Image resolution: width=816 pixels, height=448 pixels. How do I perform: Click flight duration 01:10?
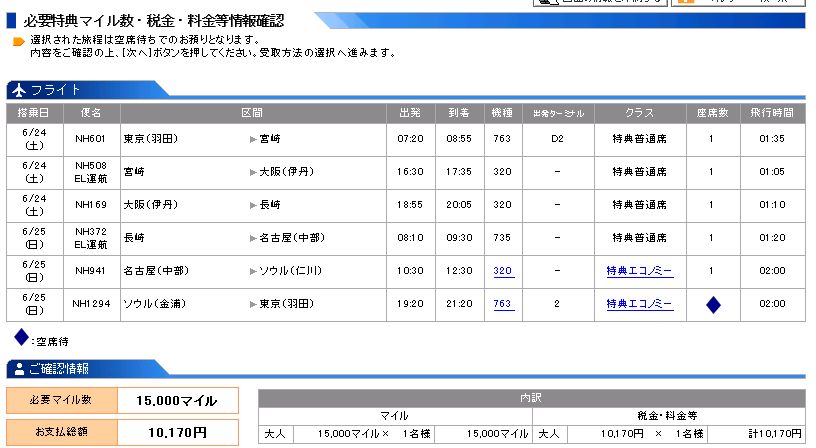pos(772,204)
